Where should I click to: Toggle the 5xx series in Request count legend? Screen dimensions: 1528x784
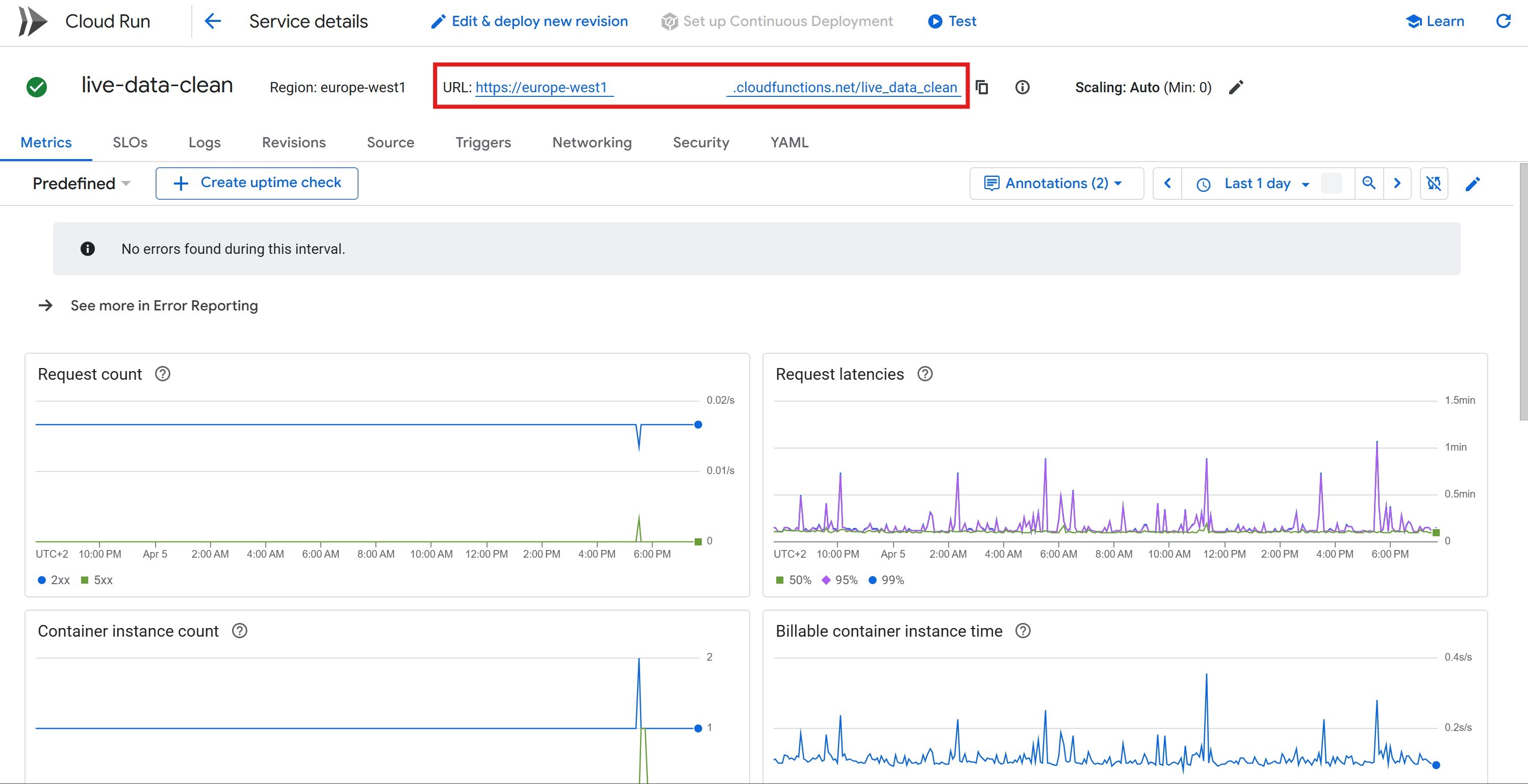97,580
